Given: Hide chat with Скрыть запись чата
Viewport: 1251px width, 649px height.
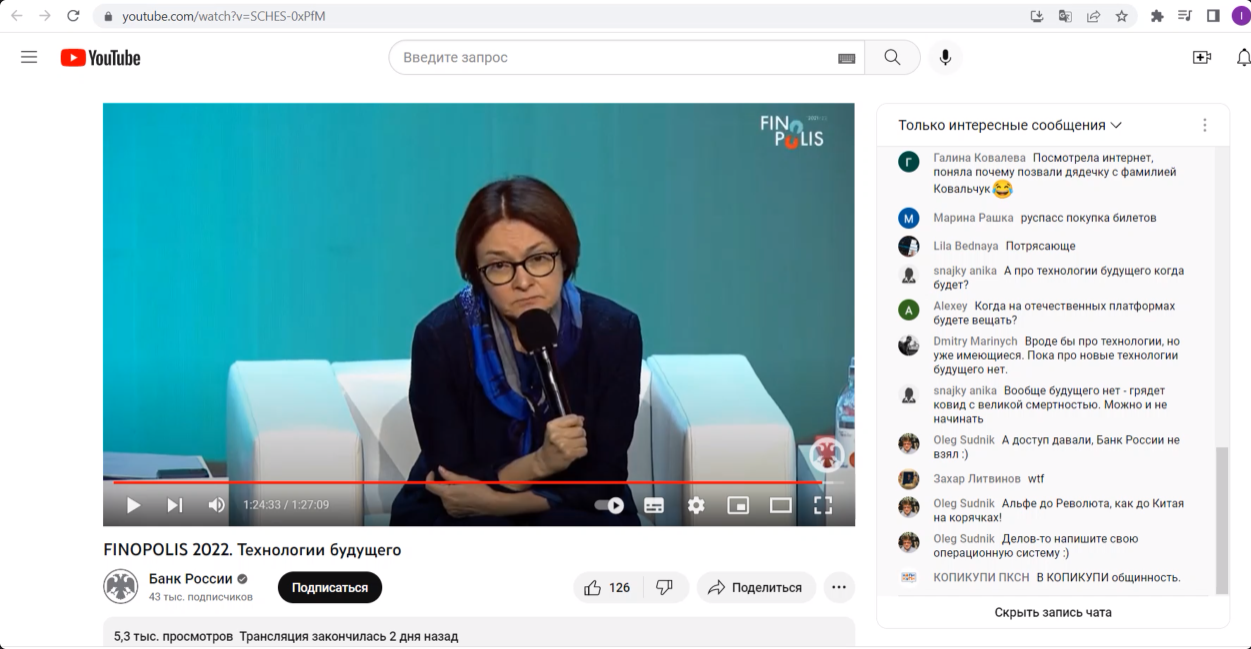Looking at the screenshot, I should point(1052,612).
